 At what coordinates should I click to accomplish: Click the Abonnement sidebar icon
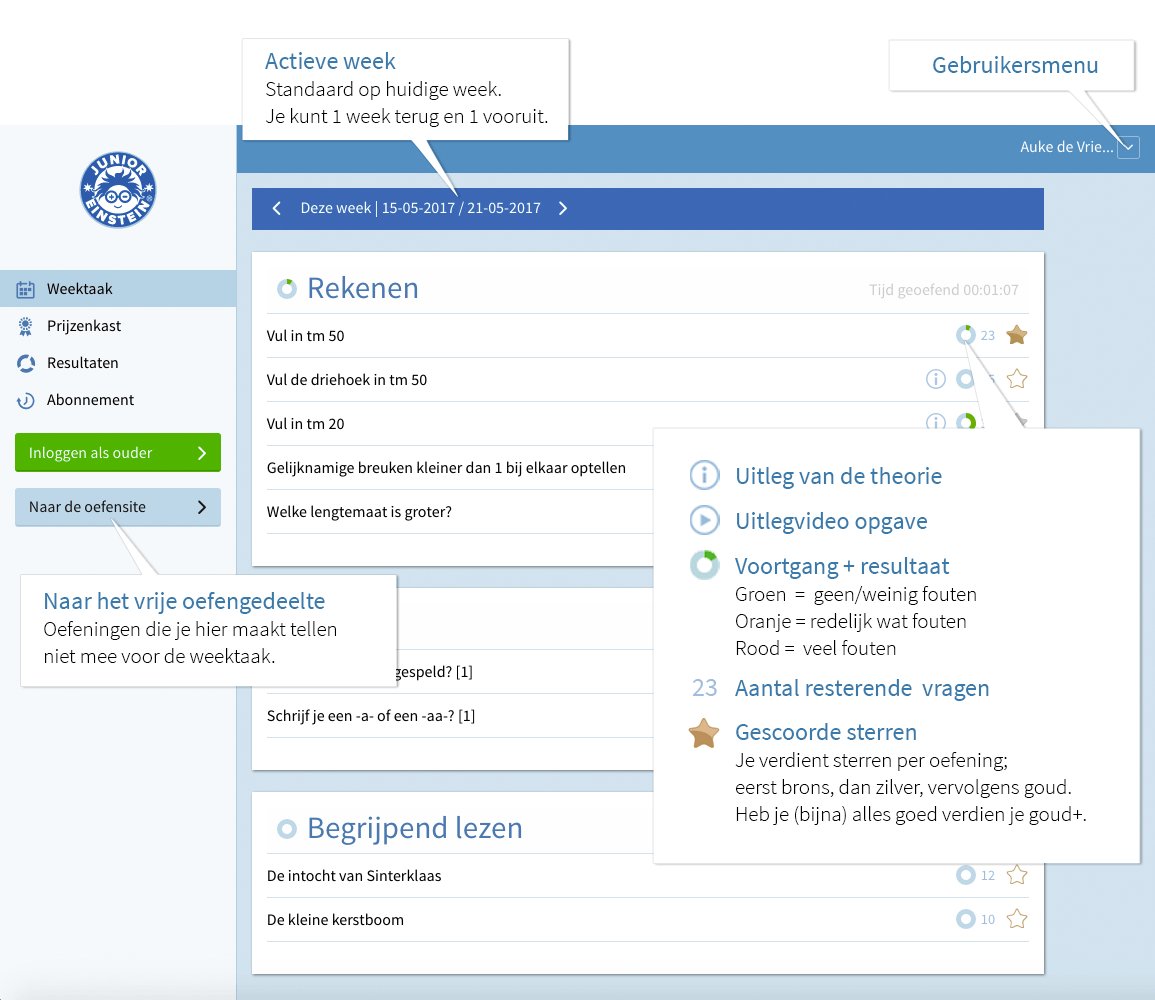26,400
